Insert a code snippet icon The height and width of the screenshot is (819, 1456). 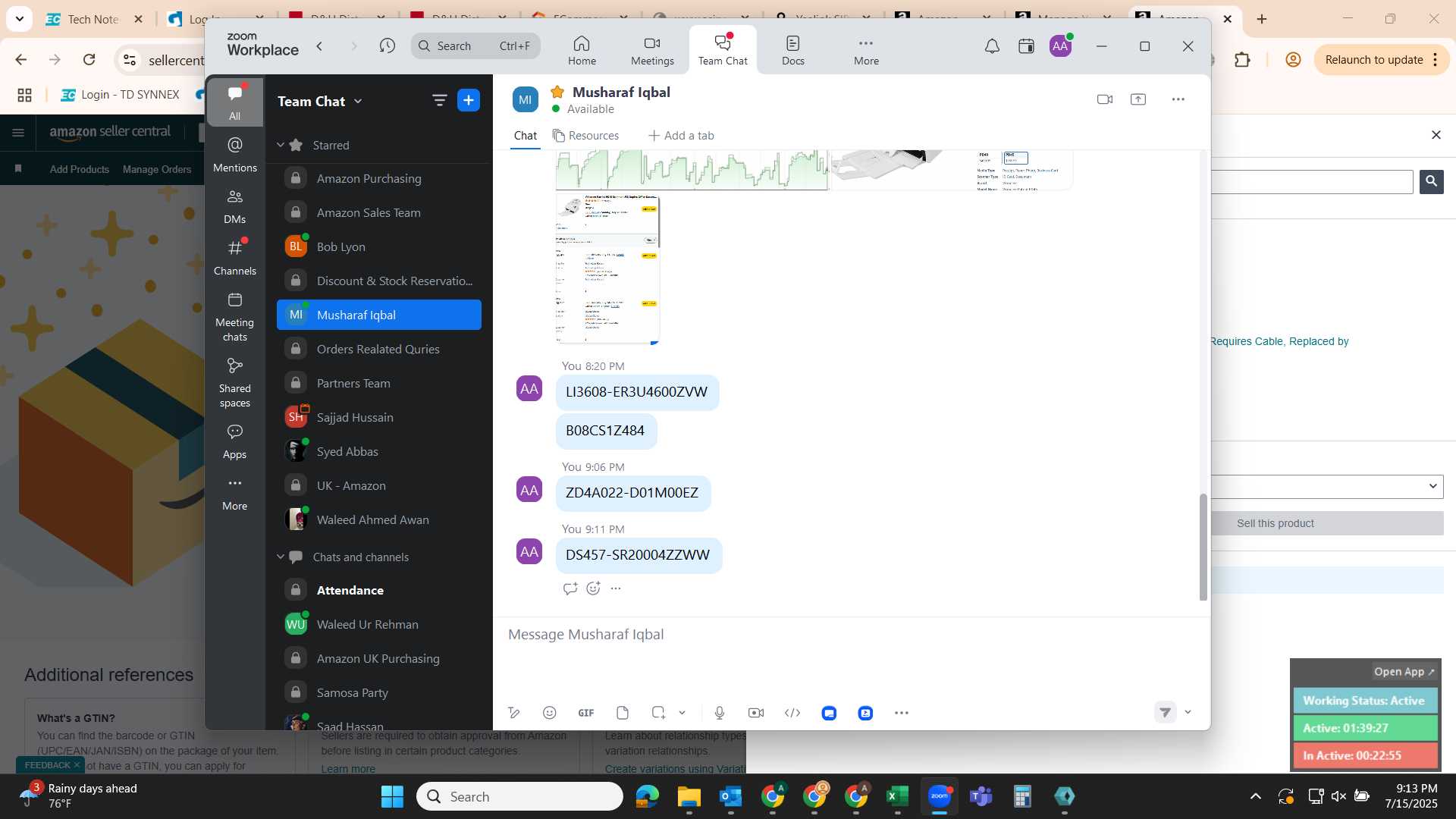pyautogui.click(x=792, y=713)
